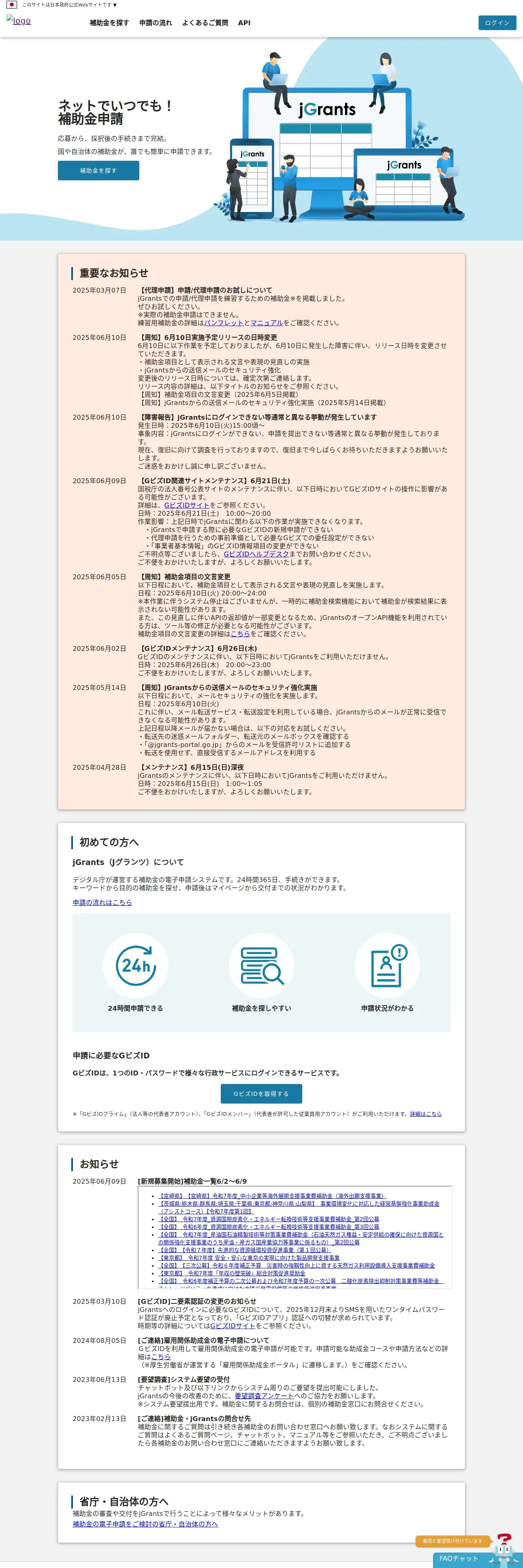Viewport: 523px width, 1568px height.
Task: Click the 【代理申請】申請/代理申請のお試しについて notice title
Action: coord(204,290)
